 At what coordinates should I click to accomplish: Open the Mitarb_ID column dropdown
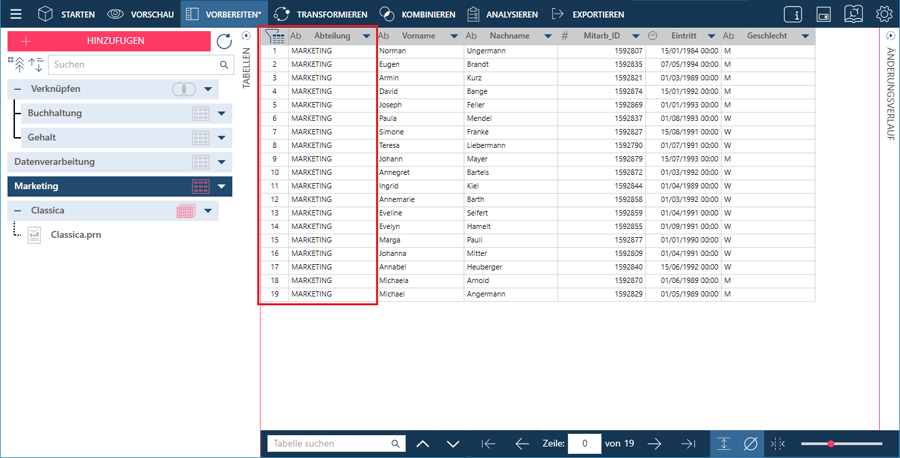(635, 36)
